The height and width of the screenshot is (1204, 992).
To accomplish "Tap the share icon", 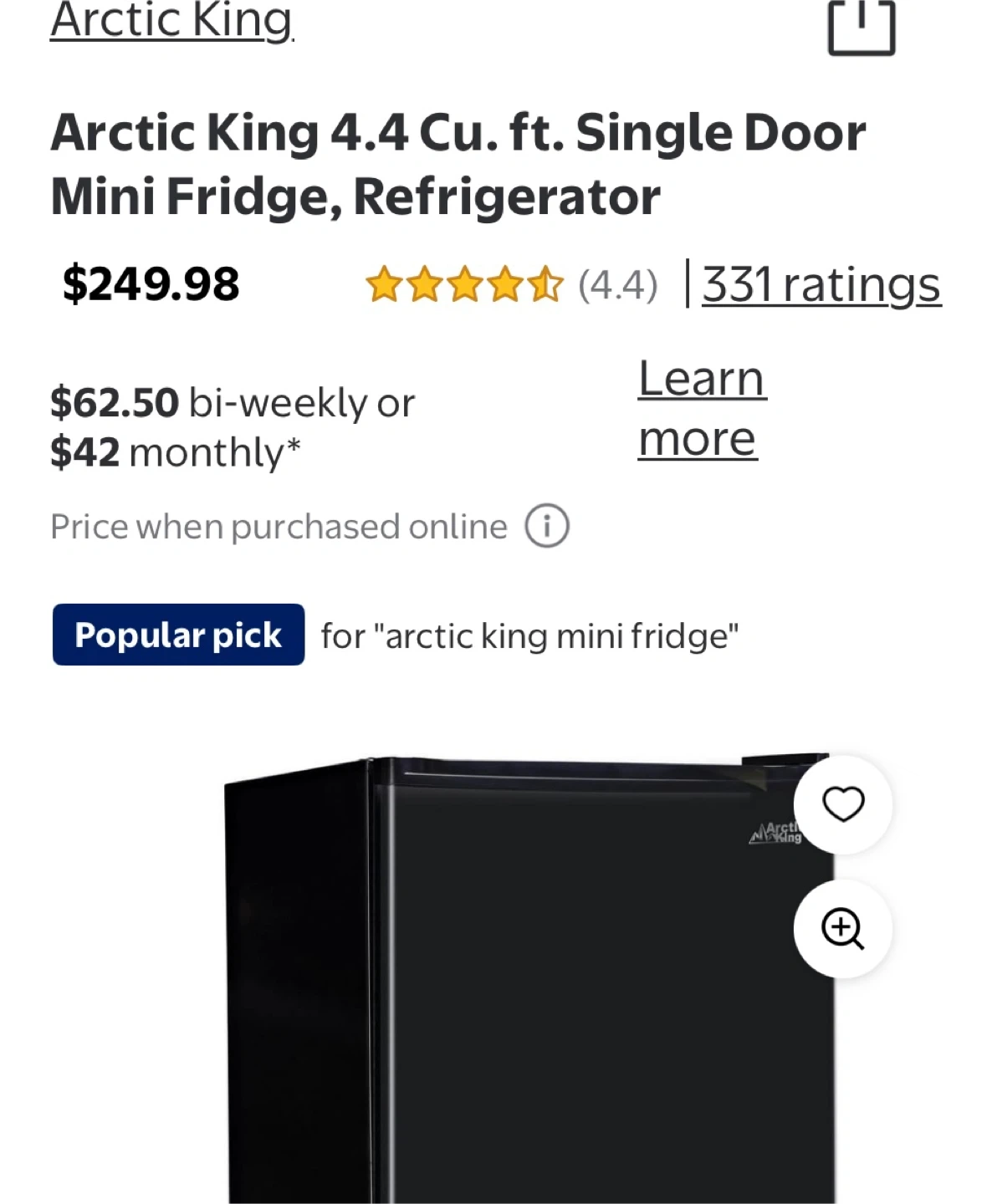I will pos(861,27).
